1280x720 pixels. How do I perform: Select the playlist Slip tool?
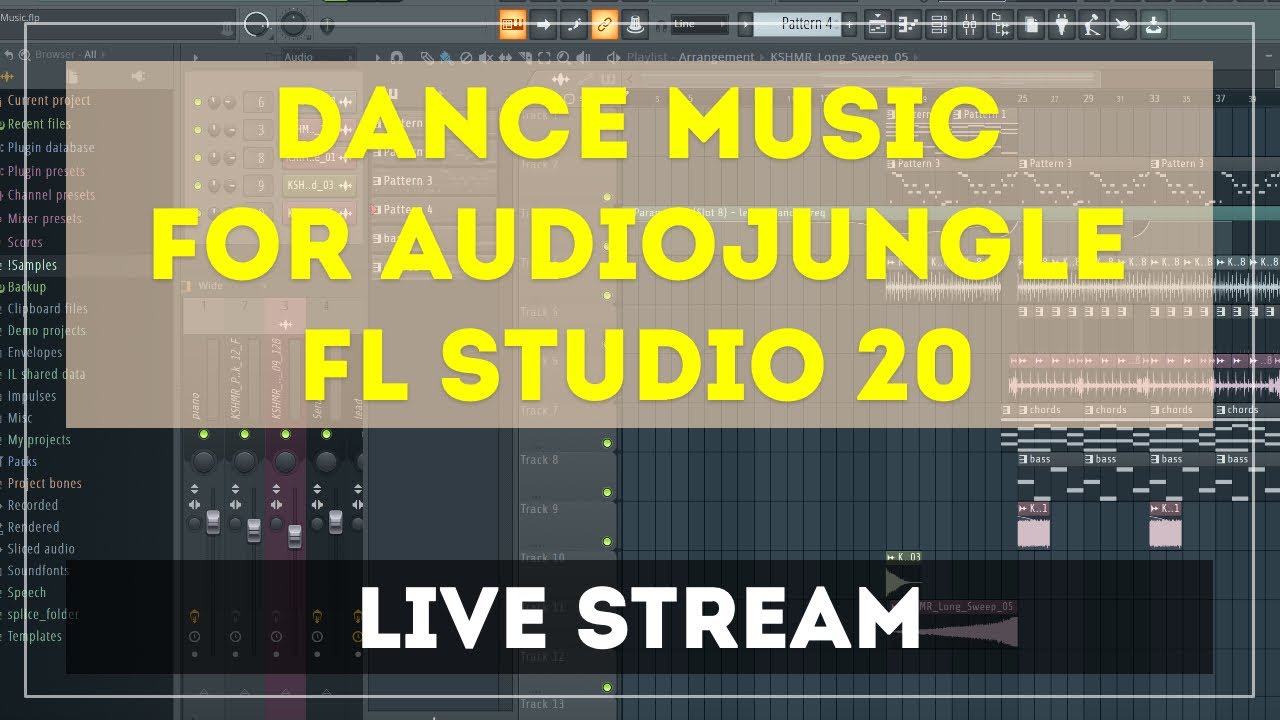pos(505,57)
